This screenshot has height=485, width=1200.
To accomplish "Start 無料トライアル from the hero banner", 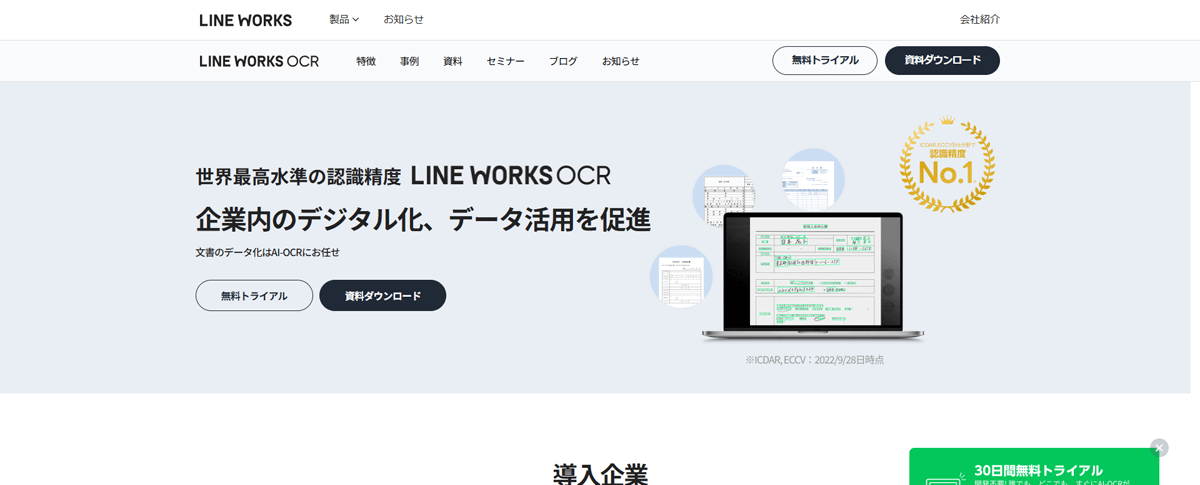I will pos(254,296).
